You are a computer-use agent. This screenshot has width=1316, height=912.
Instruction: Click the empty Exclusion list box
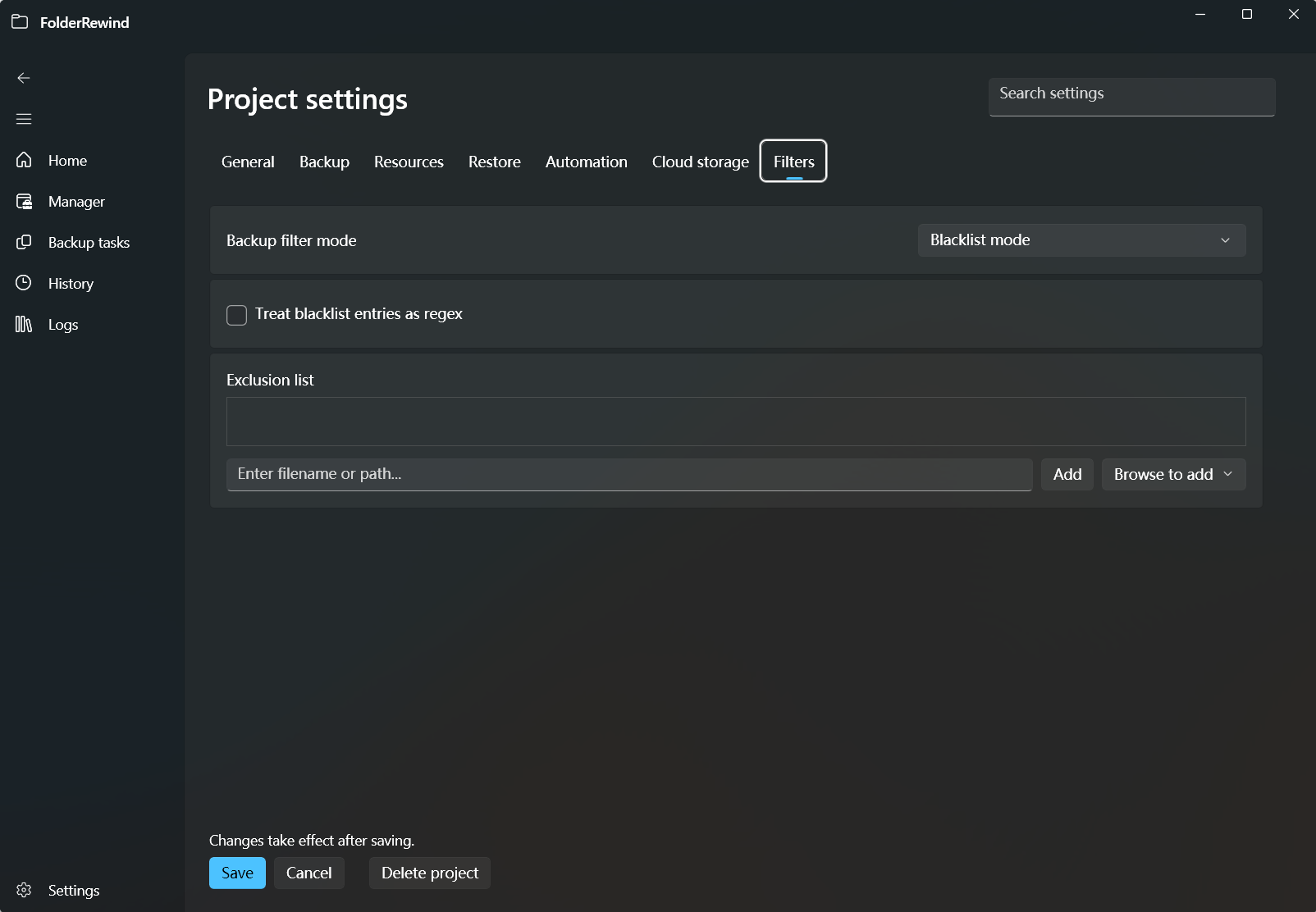[x=736, y=422]
